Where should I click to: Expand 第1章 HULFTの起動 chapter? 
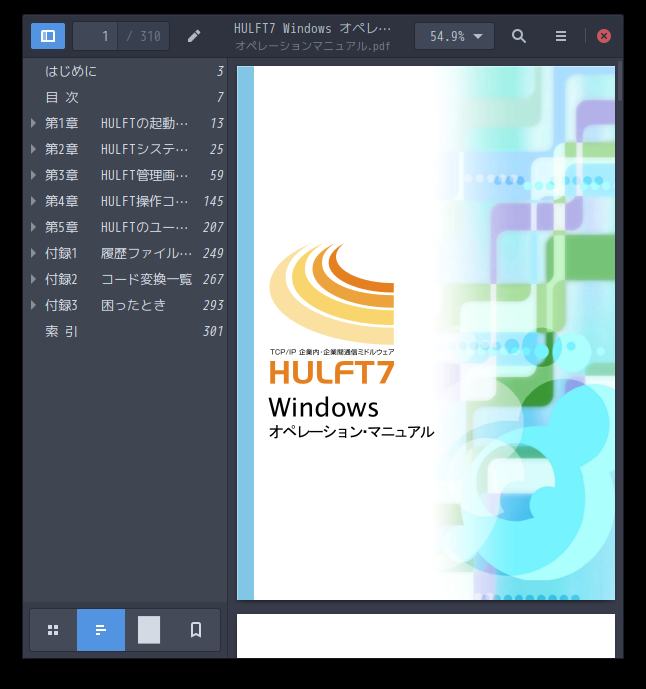(x=33, y=123)
